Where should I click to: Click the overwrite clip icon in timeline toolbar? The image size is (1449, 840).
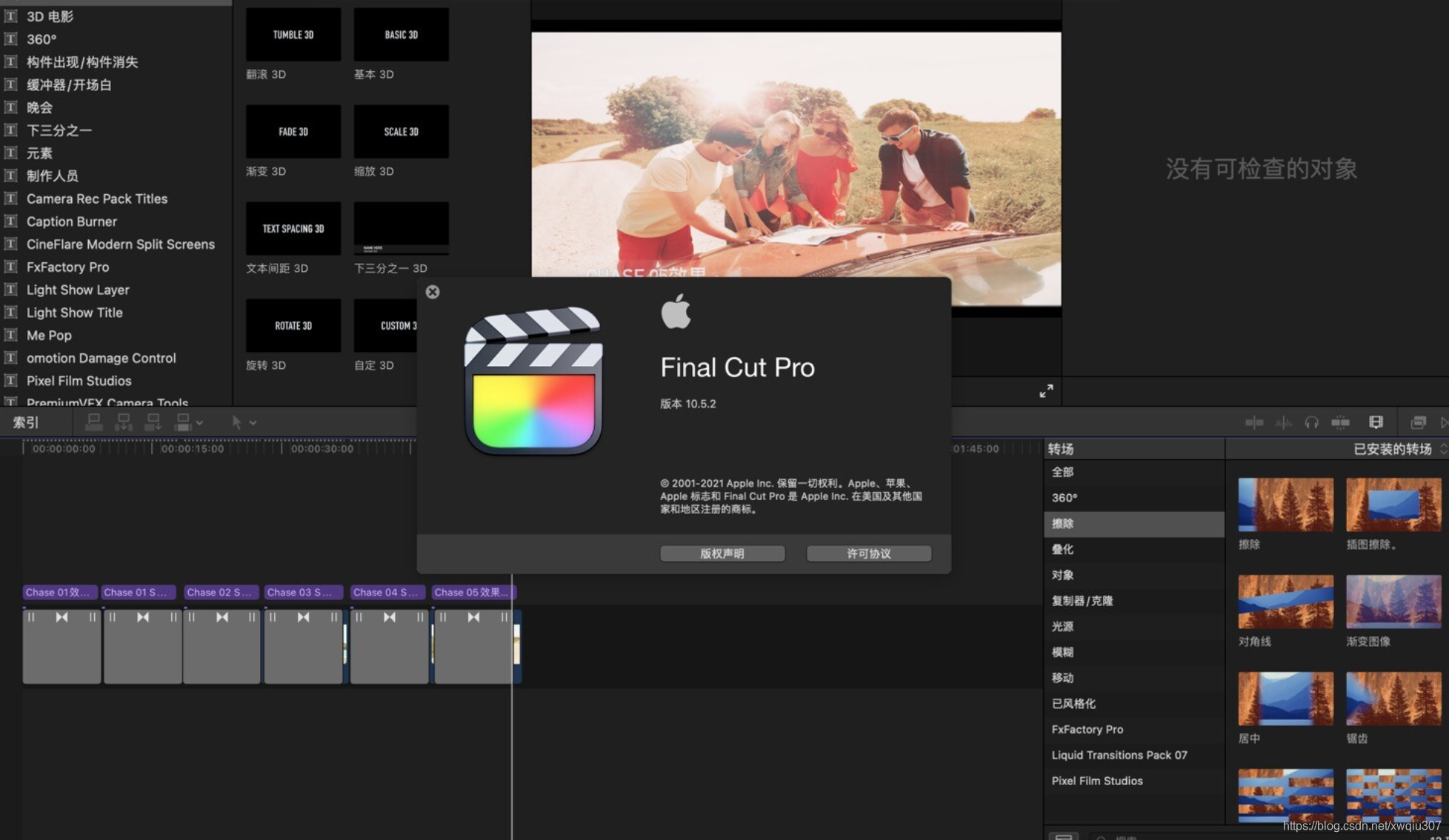pos(182,422)
